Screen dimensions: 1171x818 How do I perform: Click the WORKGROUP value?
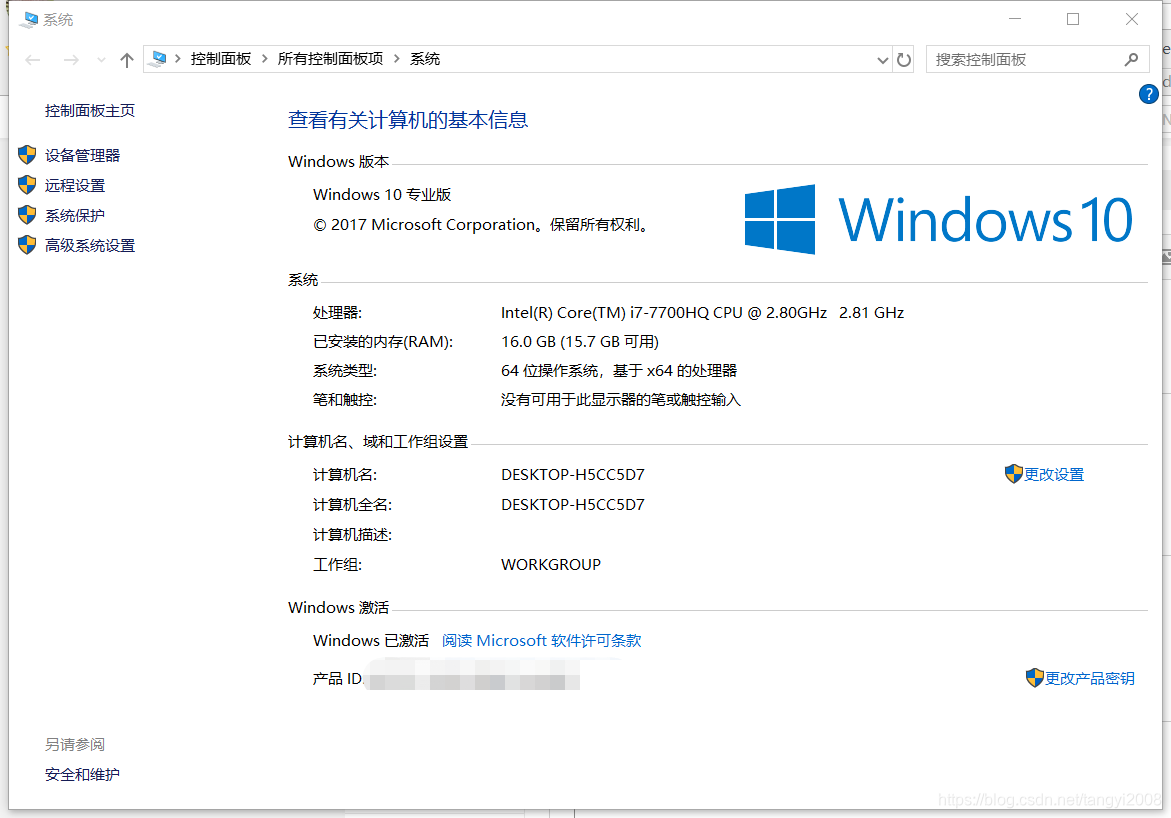[x=551, y=564]
